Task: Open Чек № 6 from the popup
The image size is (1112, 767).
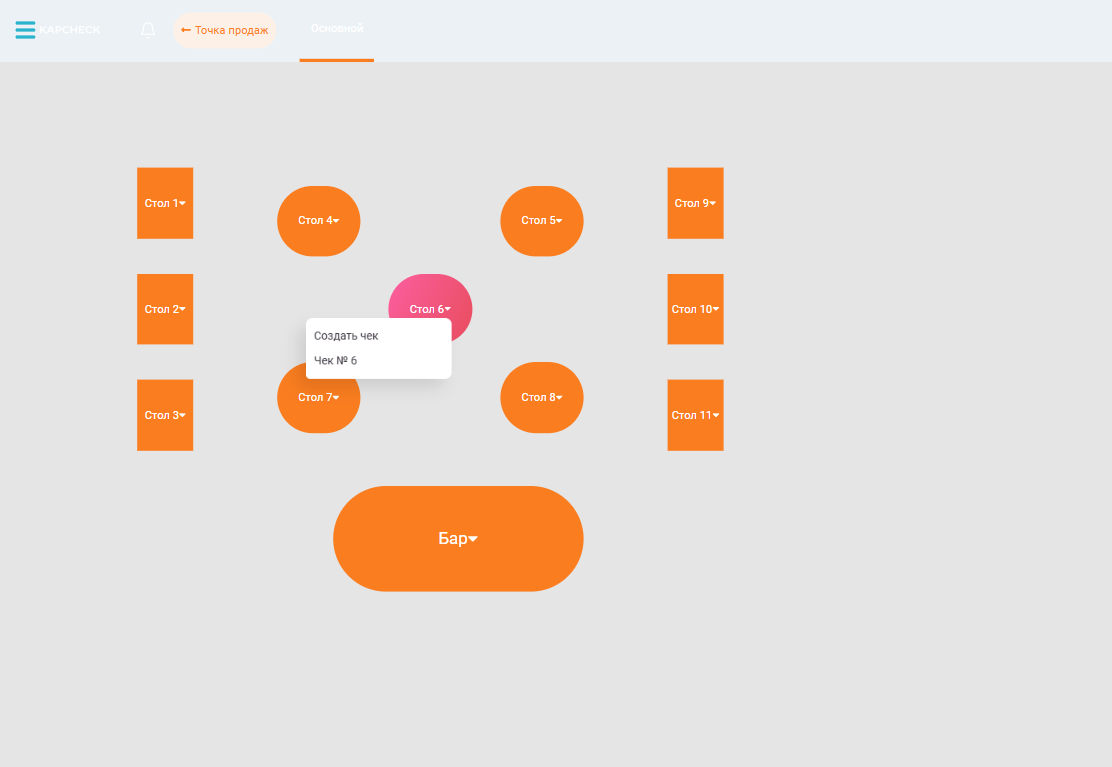Action: (x=336, y=360)
